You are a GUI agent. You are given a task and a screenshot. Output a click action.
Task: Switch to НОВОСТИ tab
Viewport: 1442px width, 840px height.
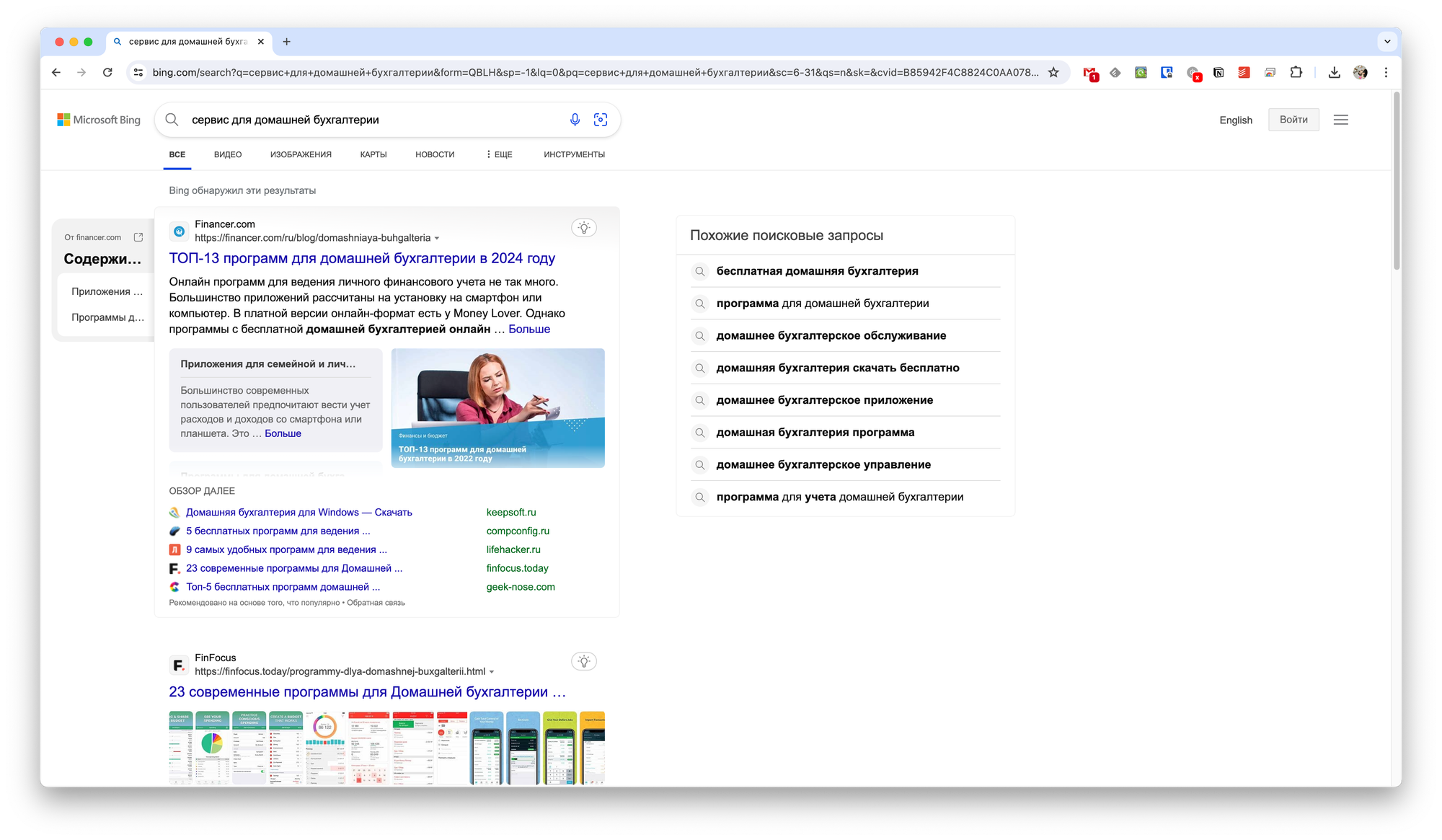pyautogui.click(x=435, y=154)
